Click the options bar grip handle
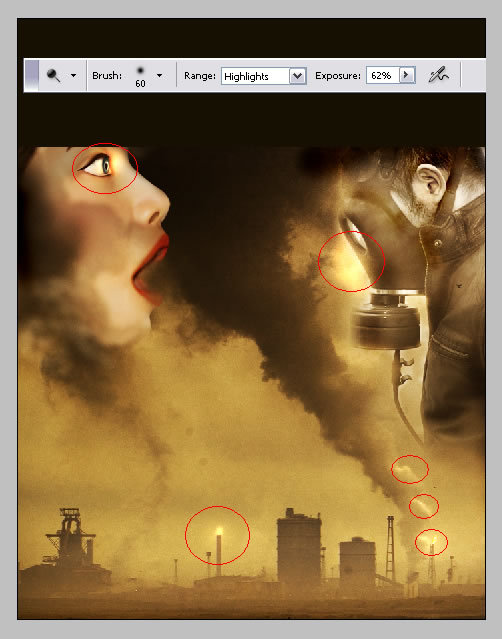The width and height of the screenshot is (502, 639). coord(31,75)
